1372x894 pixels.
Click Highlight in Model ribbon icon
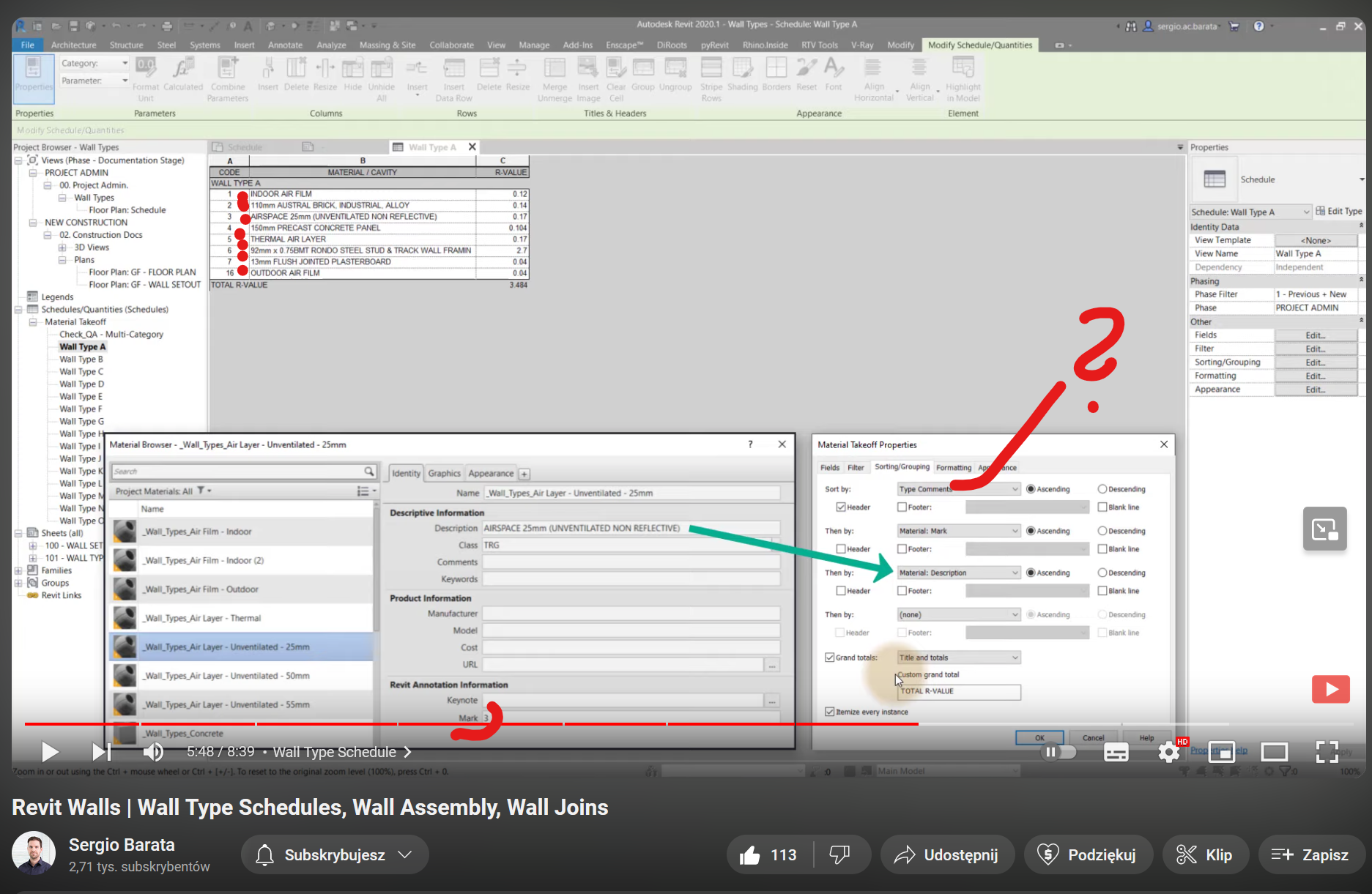pos(963,80)
